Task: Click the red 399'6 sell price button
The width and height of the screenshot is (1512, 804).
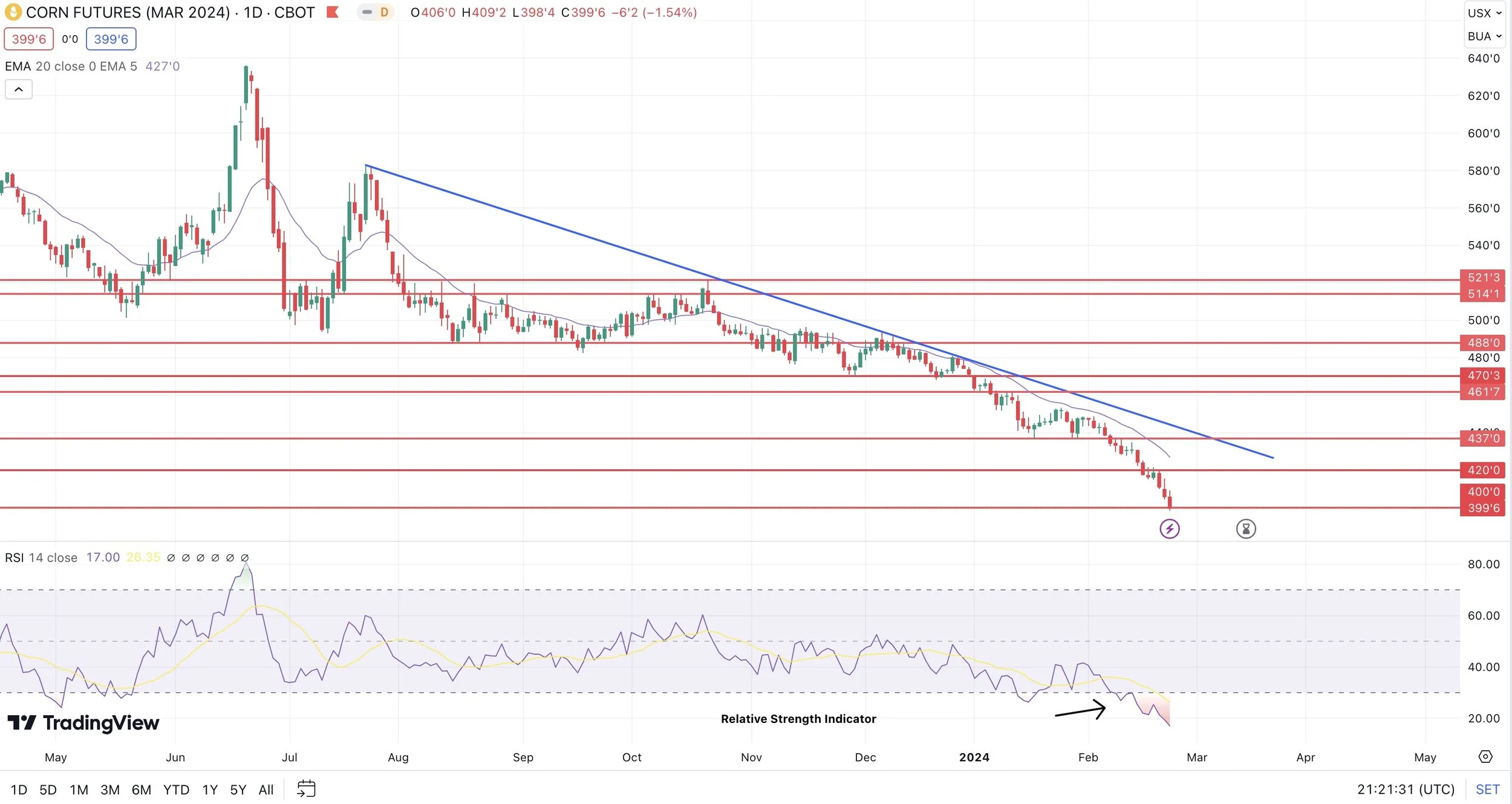Action: (28, 39)
